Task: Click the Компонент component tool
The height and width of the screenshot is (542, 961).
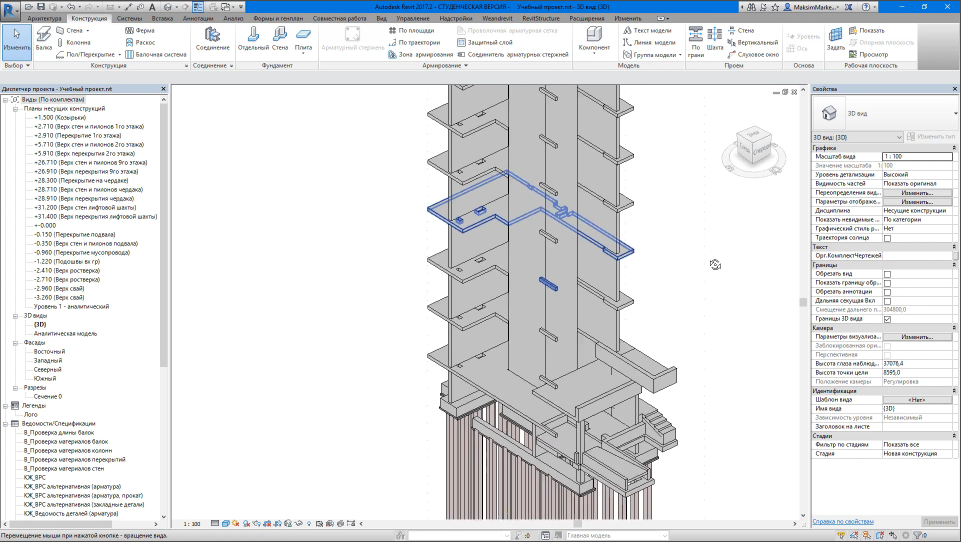Action: coord(594,38)
